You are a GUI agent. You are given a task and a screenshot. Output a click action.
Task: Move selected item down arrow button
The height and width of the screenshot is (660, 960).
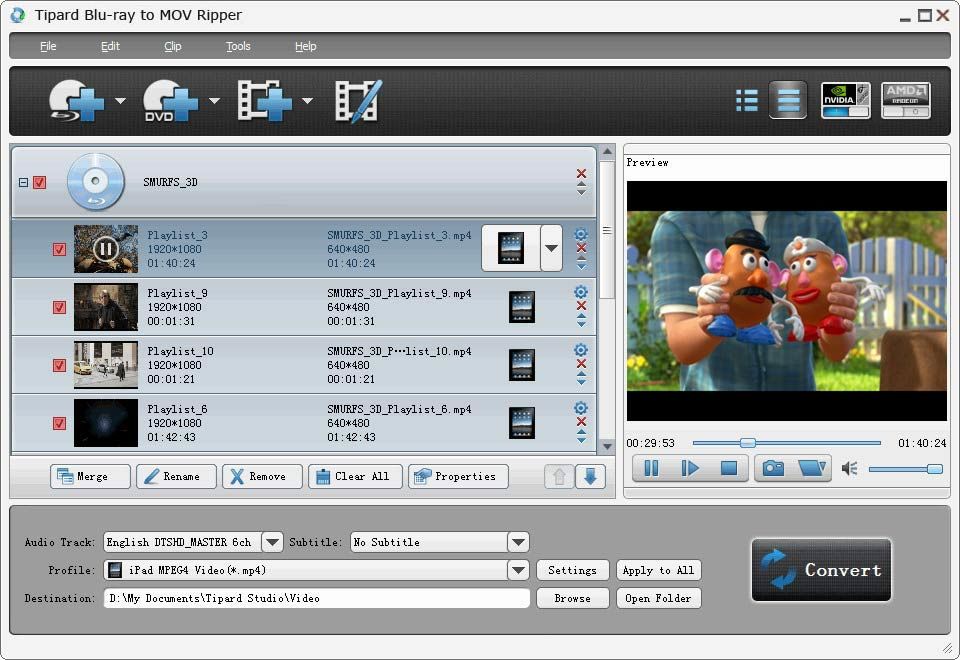[590, 476]
